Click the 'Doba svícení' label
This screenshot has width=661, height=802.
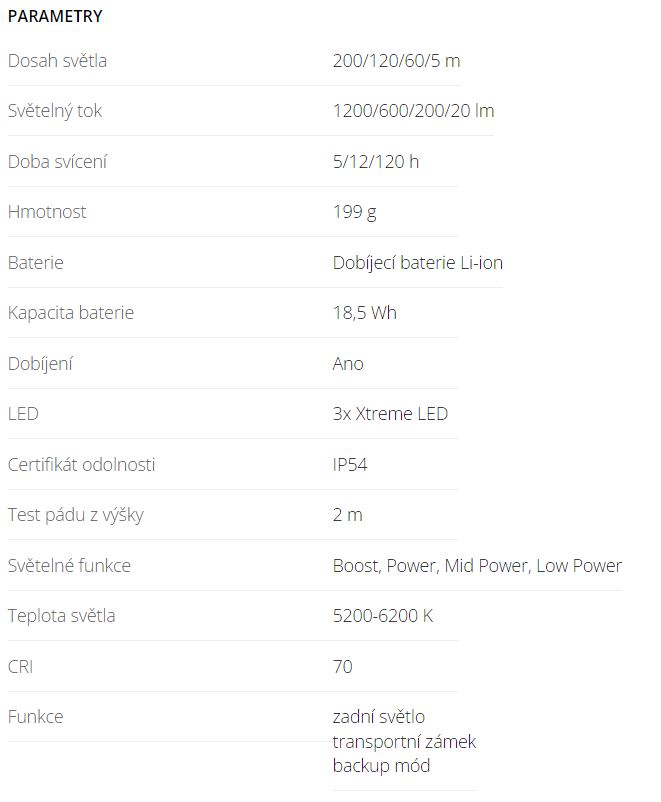point(57,162)
